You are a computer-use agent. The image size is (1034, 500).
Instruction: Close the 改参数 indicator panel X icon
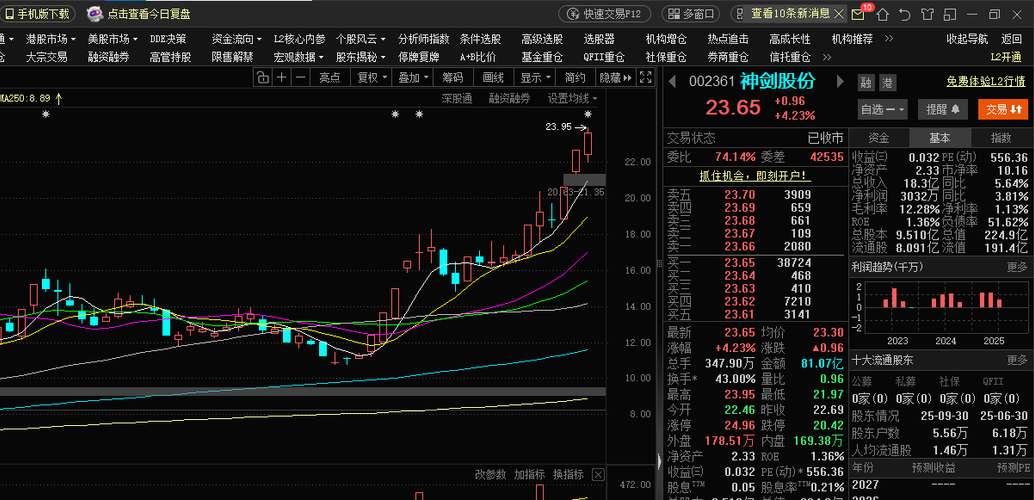point(597,474)
